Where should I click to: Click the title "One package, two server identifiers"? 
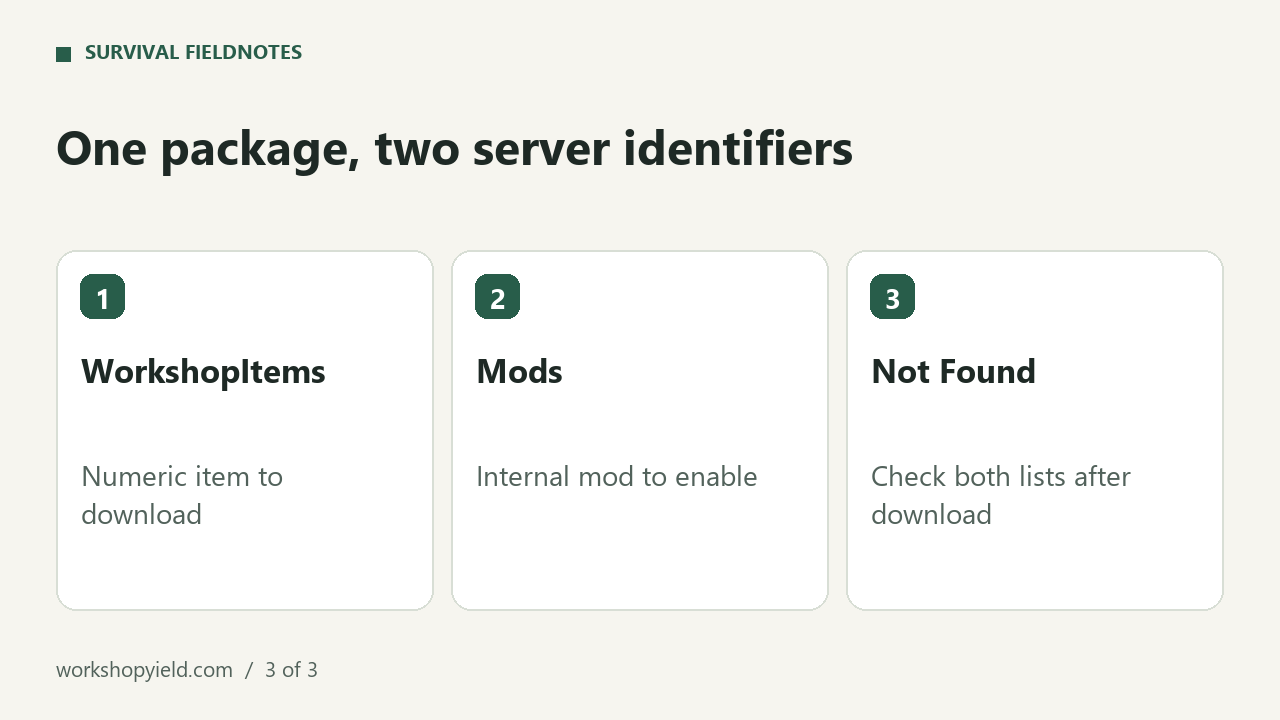click(x=454, y=149)
